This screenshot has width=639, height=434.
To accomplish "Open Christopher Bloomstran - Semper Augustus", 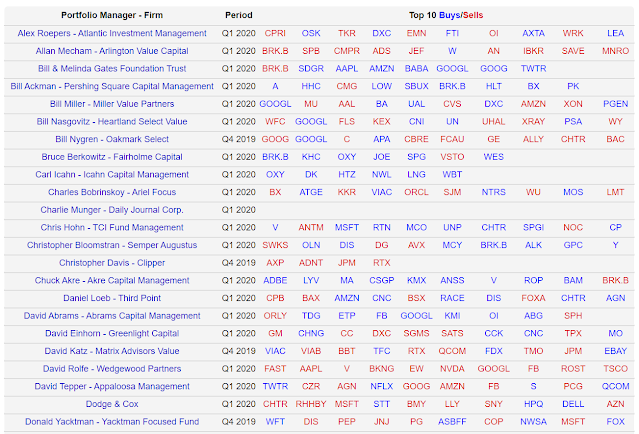I will point(112,245).
